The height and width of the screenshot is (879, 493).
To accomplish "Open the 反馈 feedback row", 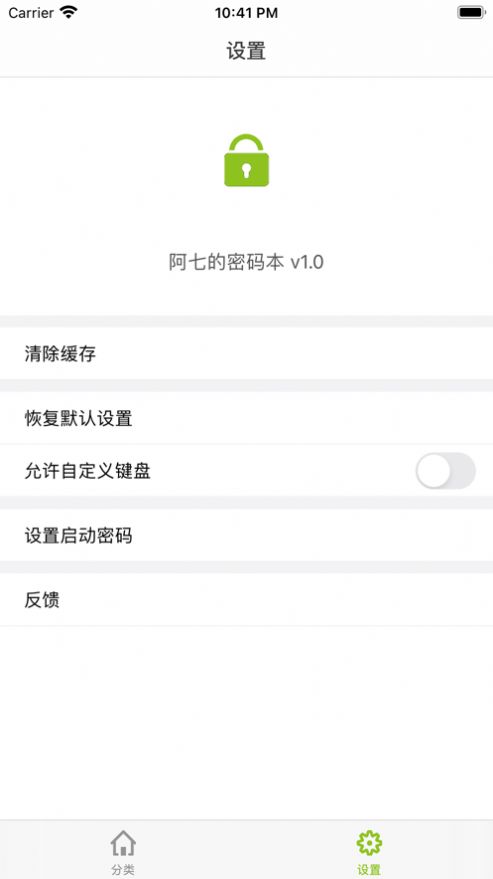I will [x=246, y=600].
